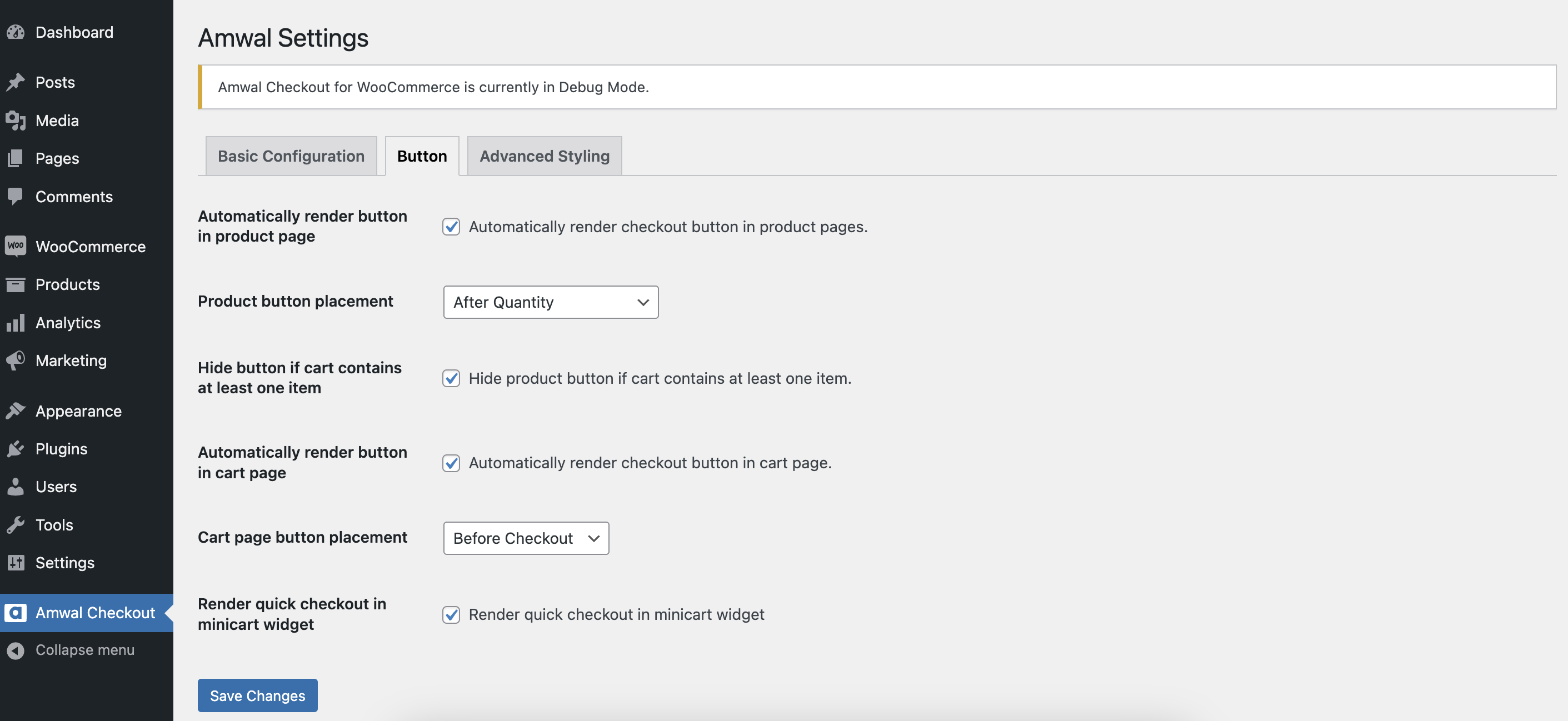Disable auto render checkout button in cart page
Image resolution: width=1568 pixels, height=721 pixels.
tap(451, 463)
